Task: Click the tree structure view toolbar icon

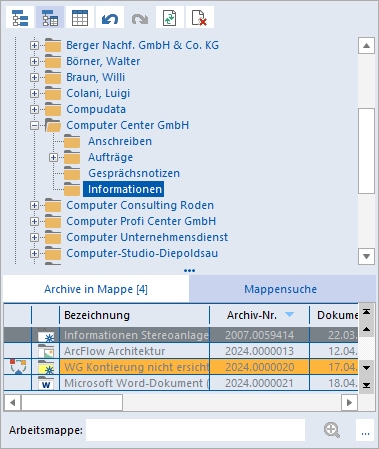Action: click(x=20, y=18)
